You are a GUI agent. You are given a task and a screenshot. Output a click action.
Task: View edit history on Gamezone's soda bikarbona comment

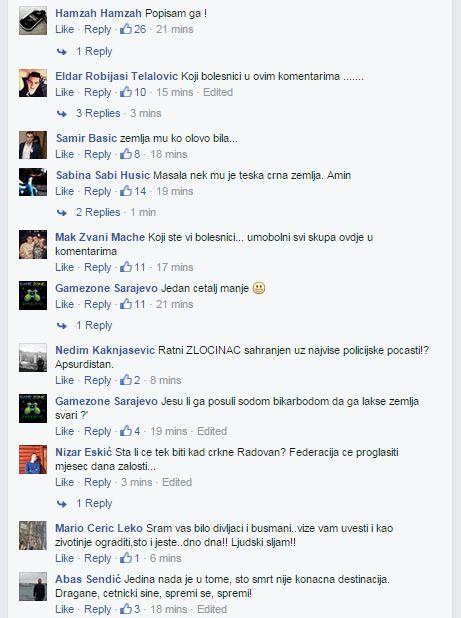click(212, 431)
